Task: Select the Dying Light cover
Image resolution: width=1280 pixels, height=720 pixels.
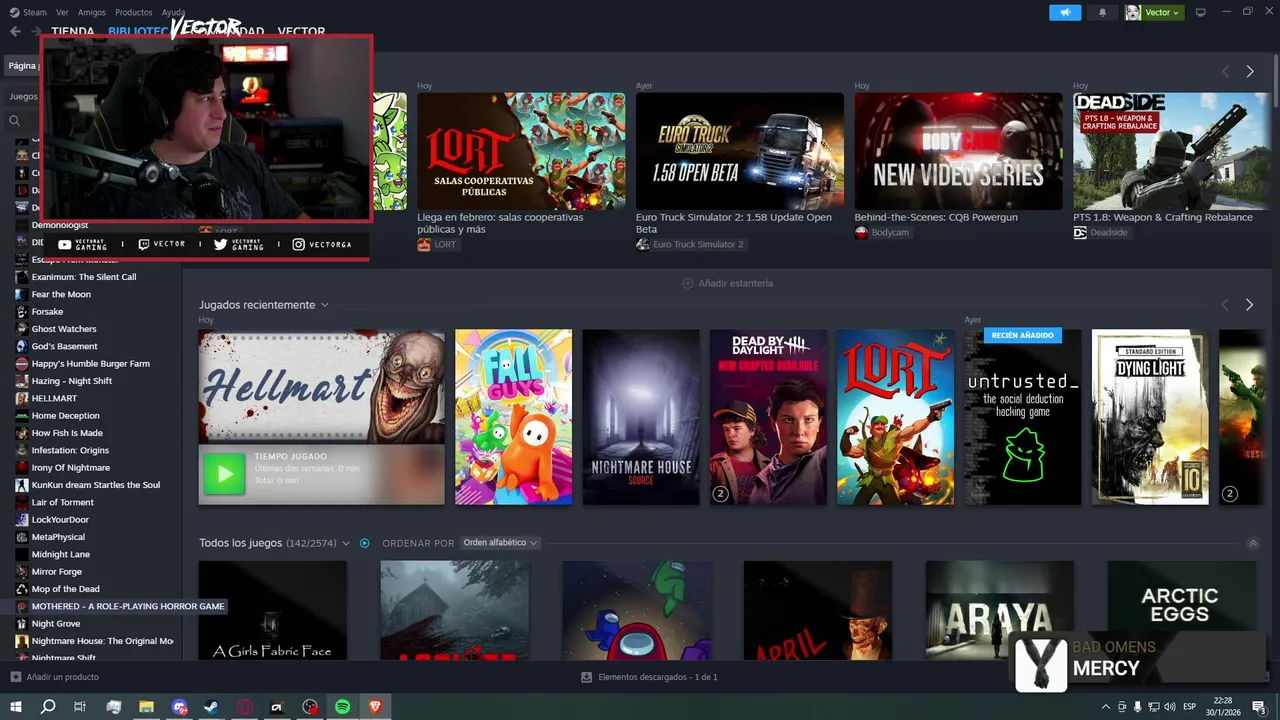Action: (1150, 417)
